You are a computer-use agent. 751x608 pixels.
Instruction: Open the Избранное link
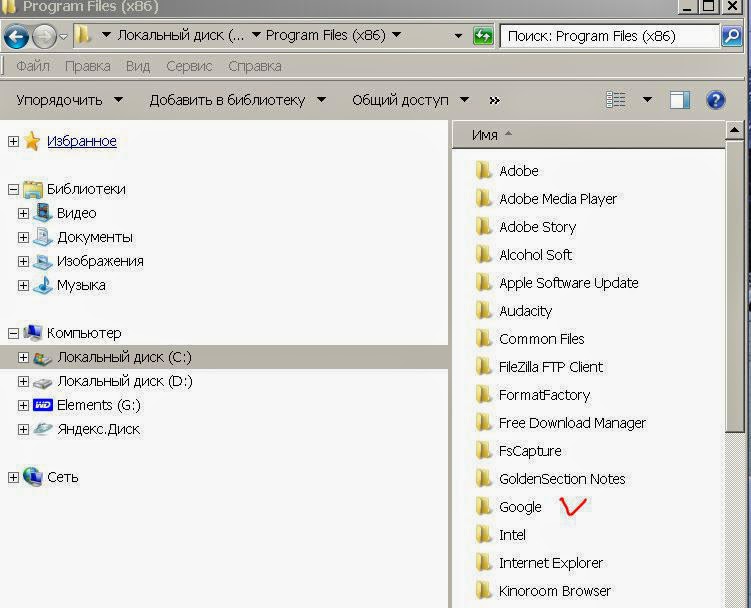click(x=82, y=141)
